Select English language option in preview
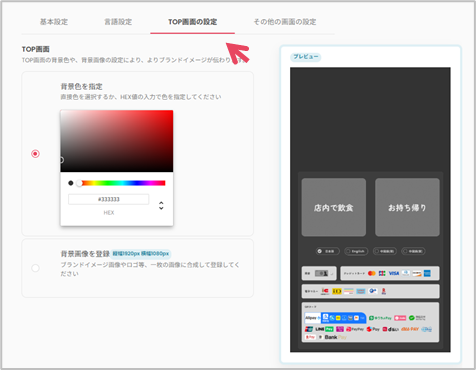This screenshot has width=476, height=370. click(x=356, y=251)
